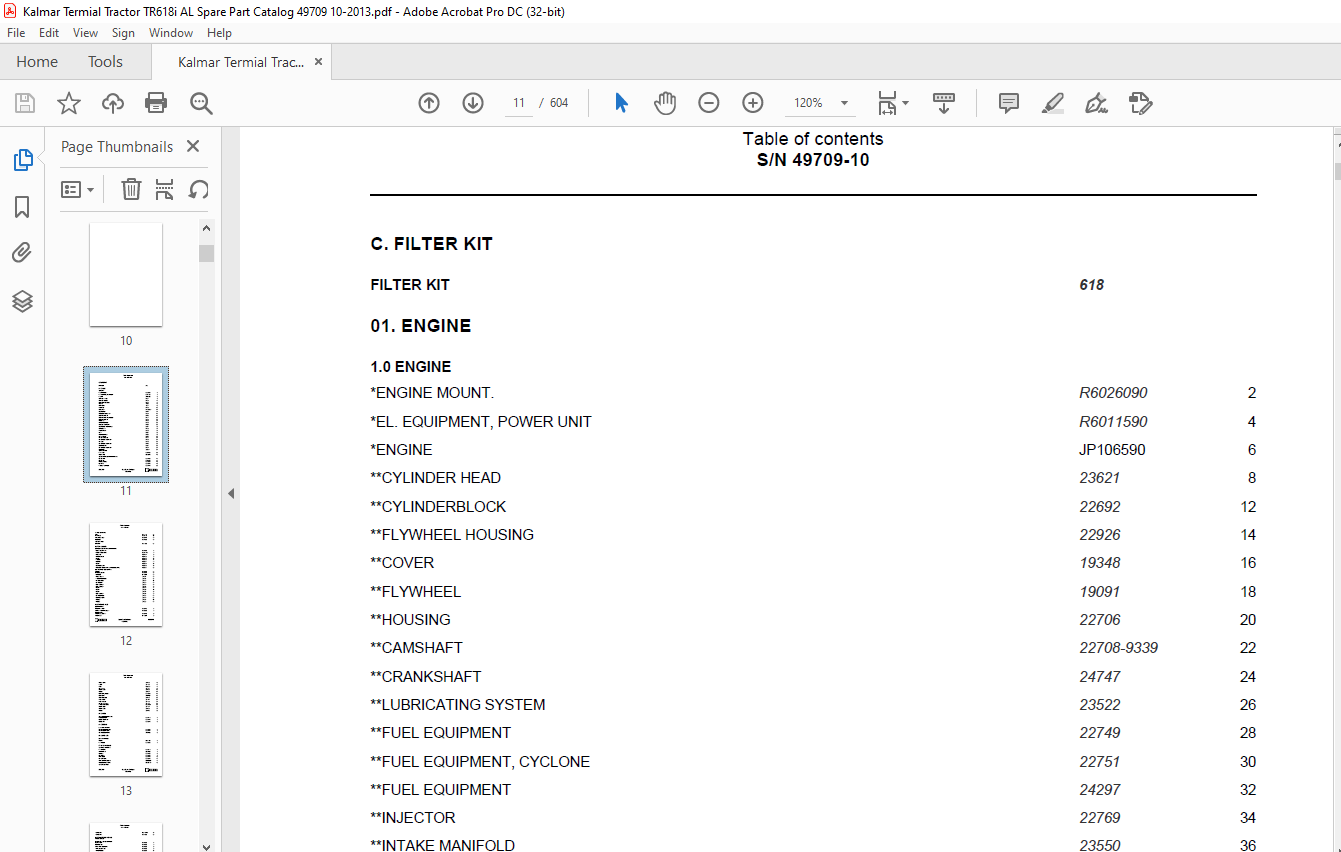Click the **FLYWHEEL HOUSING entry

coord(452,535)
